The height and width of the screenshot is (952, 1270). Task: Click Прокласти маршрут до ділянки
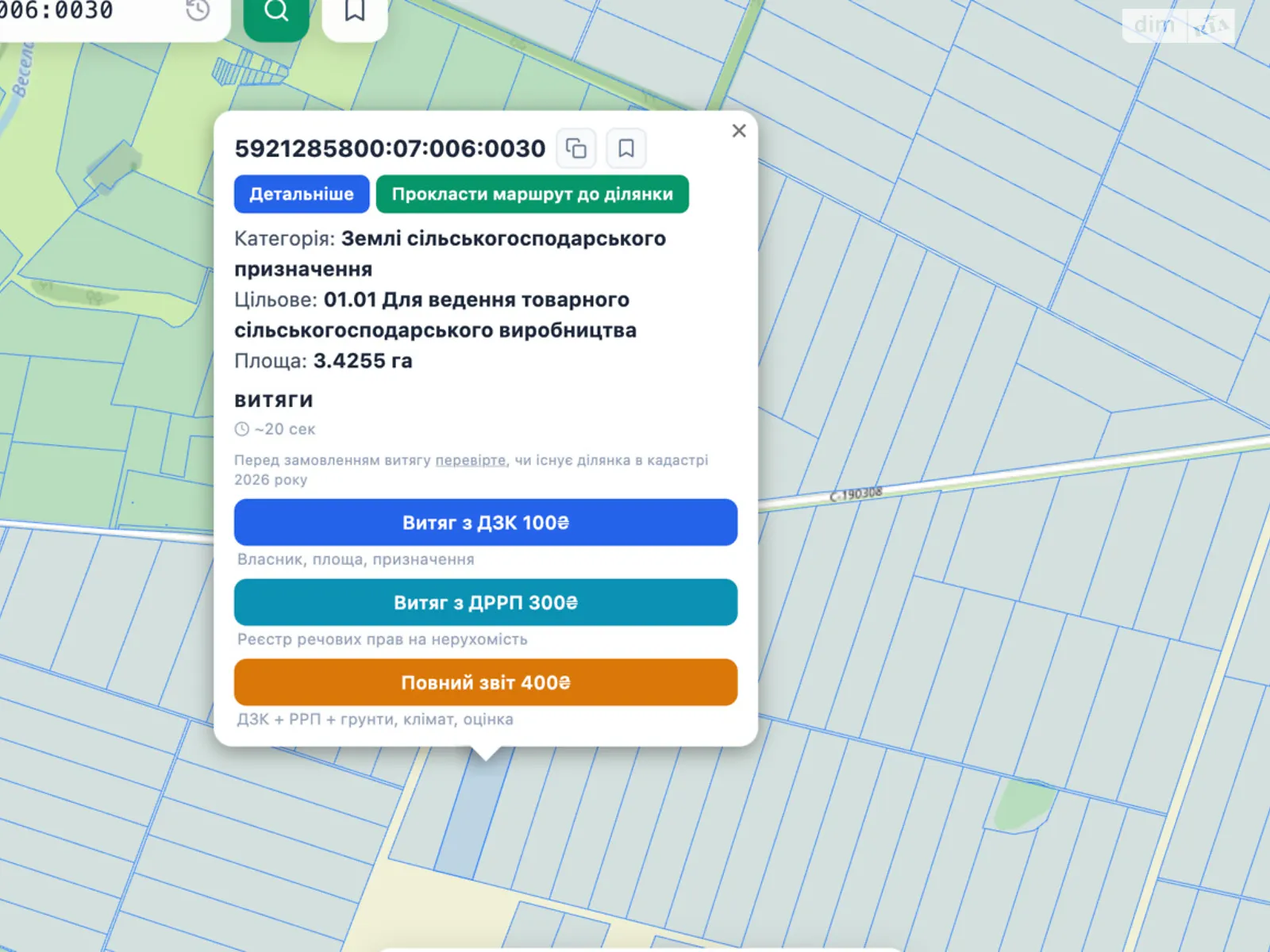tap(532, 194)
